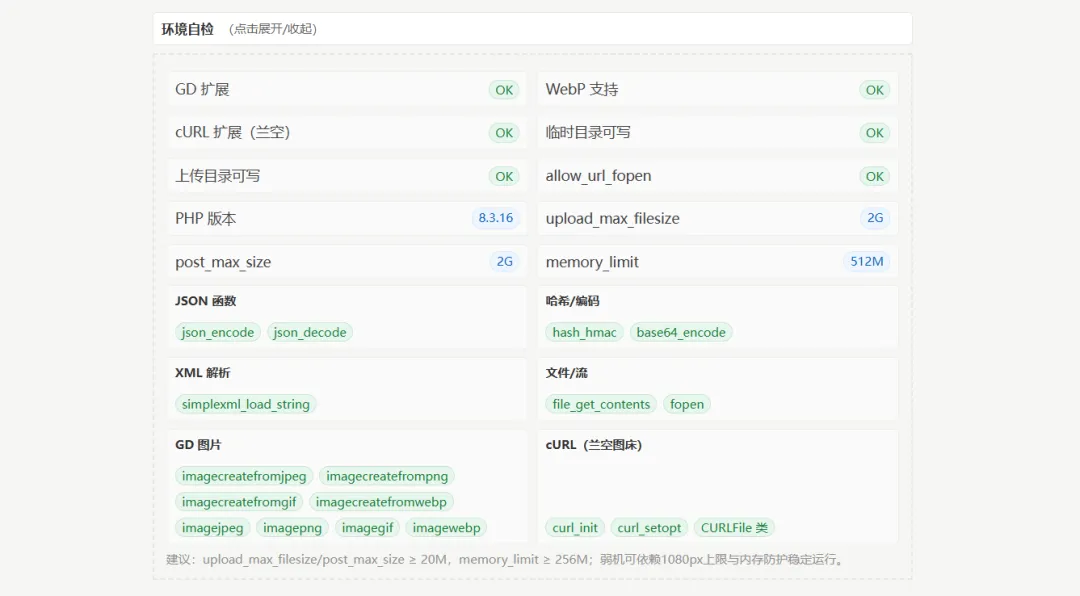Click the CURLFile 类 tag
Image resolution: width=1080 pixels, height=596 pixels.
coord(734,528)
